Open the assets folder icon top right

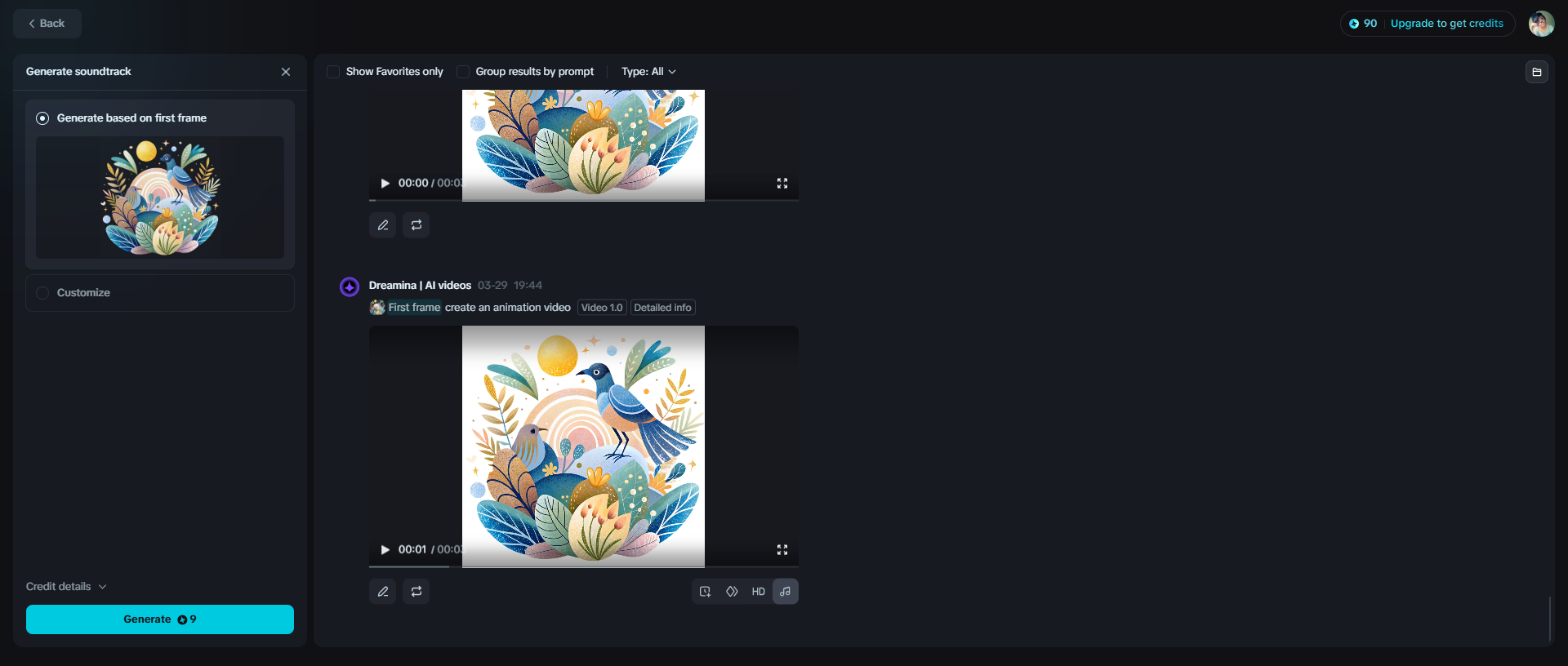1537,72
